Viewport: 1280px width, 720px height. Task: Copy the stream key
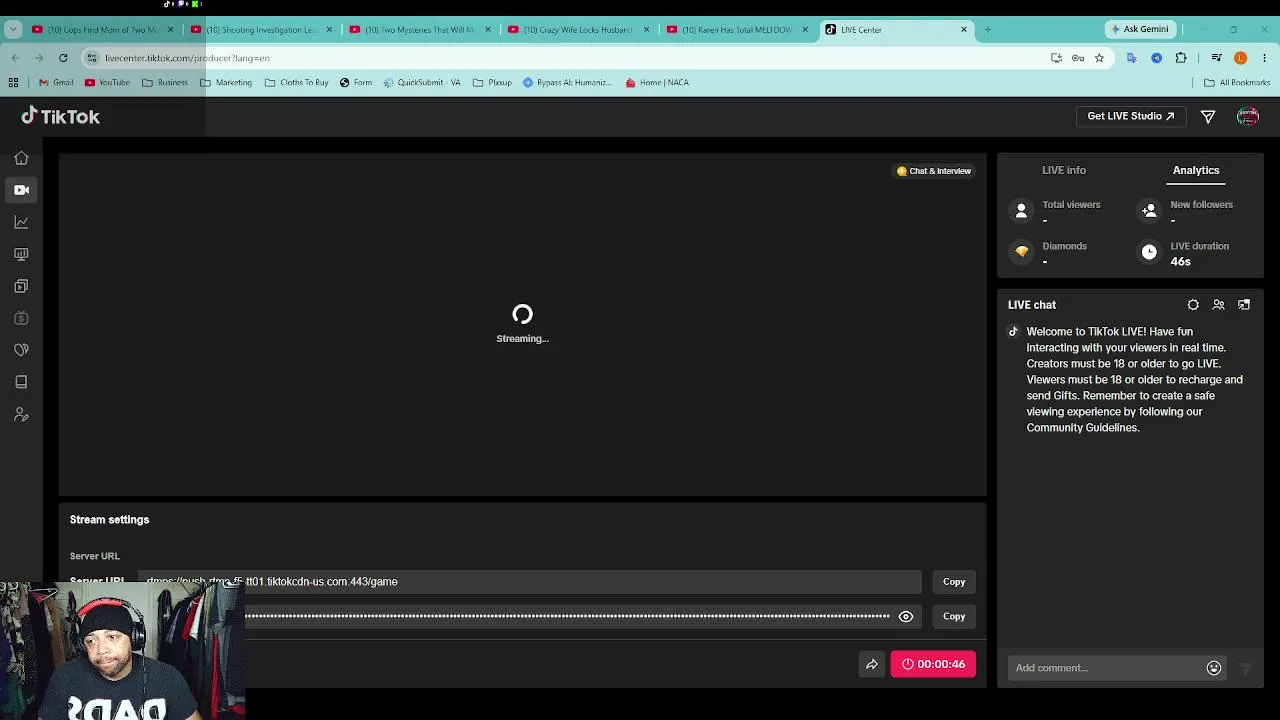(x=954, y=617)
